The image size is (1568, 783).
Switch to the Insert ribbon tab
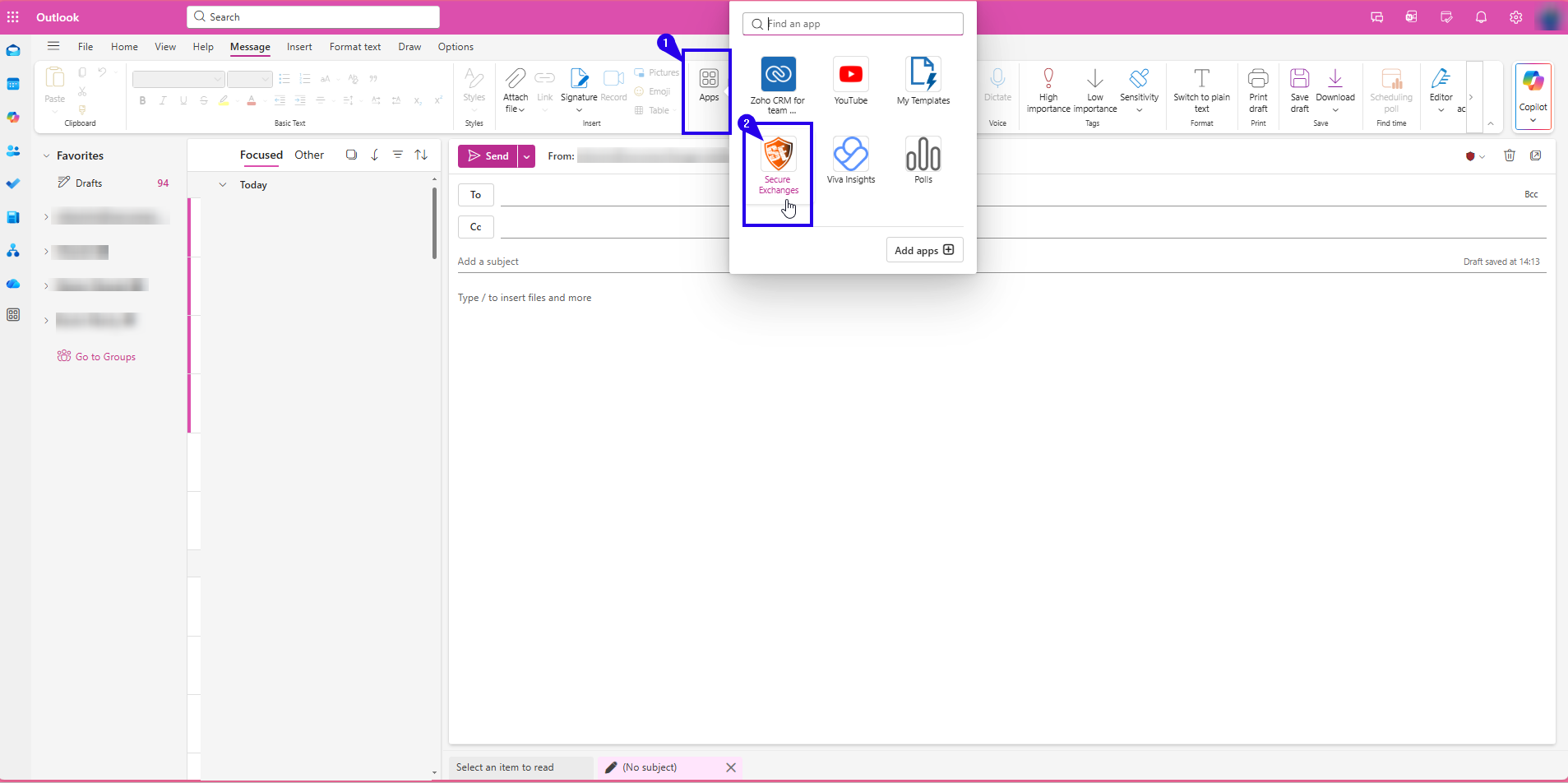click(x=299, y=47)
